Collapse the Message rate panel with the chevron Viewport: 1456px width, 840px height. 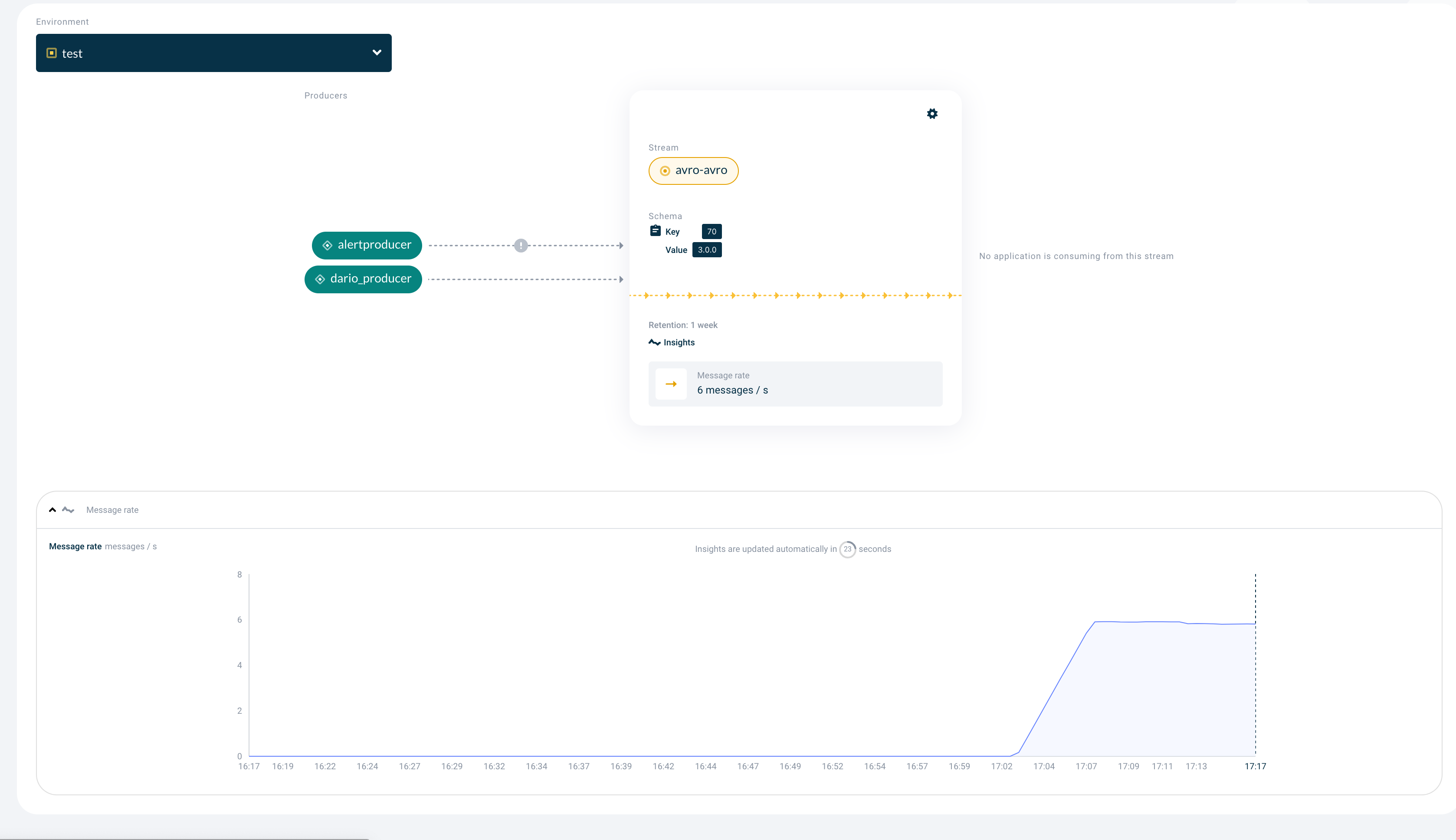(x=51, y=509)
